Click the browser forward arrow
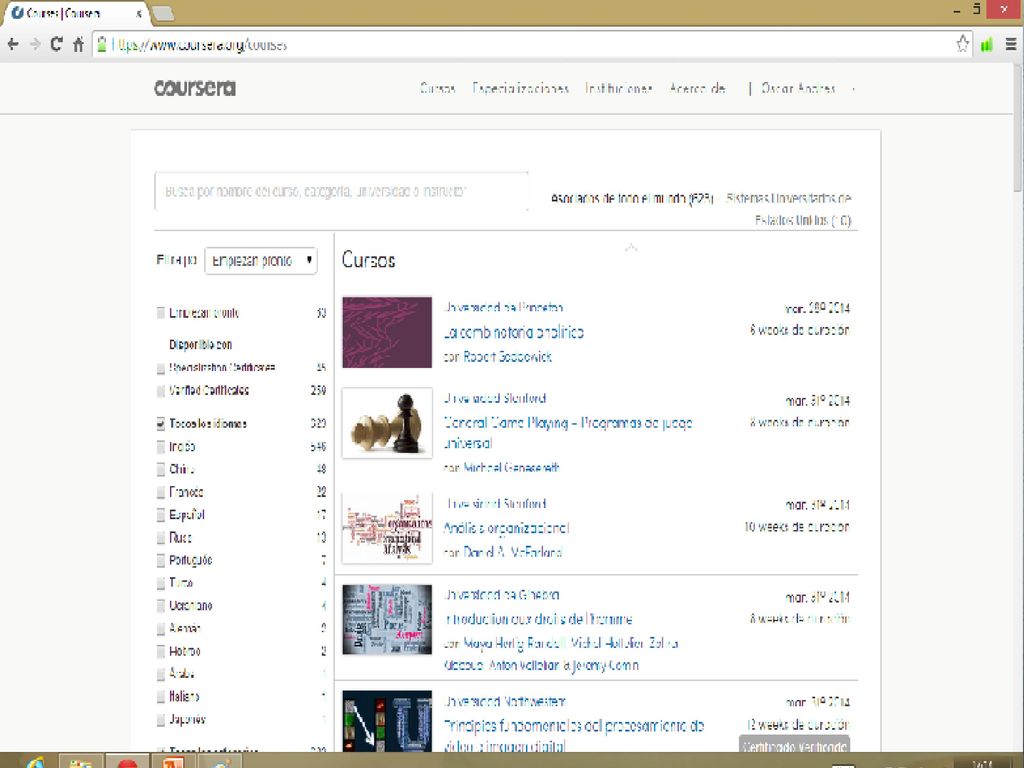 pos(35,44)
